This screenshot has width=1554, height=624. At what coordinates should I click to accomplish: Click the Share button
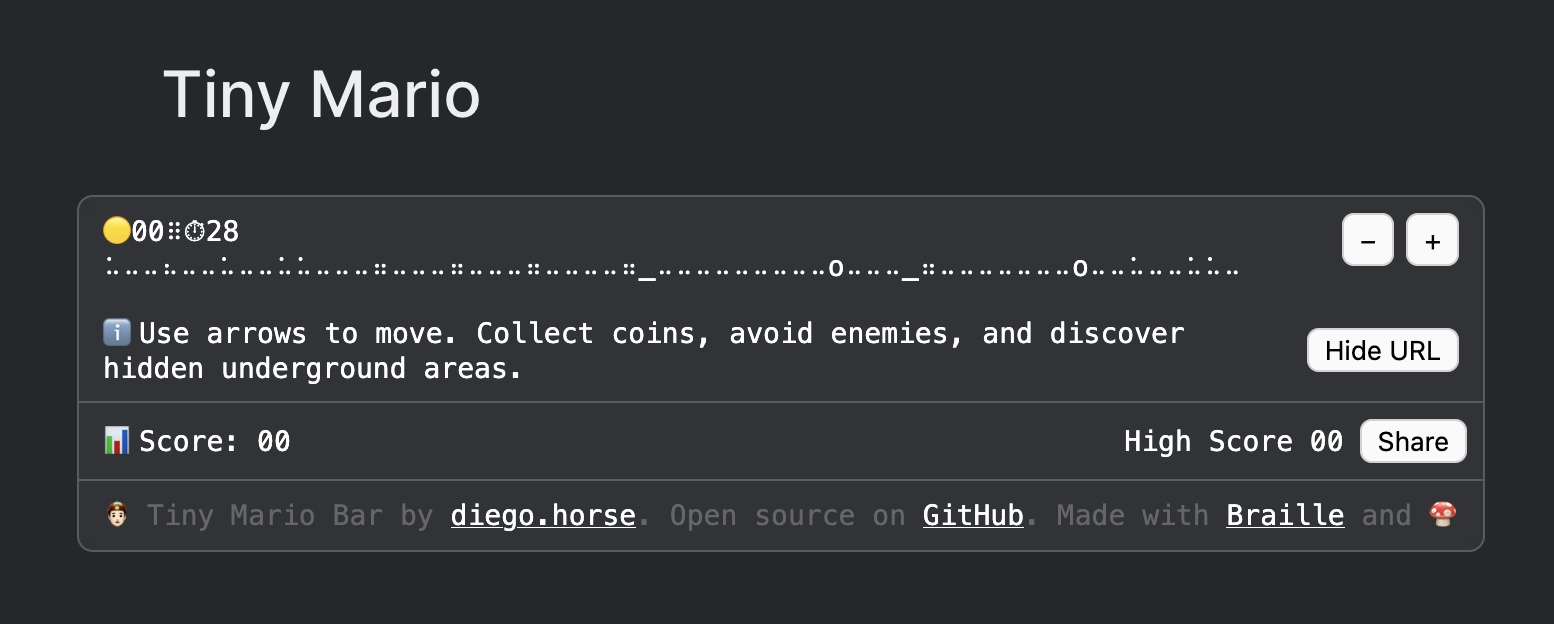point(1413,440)
